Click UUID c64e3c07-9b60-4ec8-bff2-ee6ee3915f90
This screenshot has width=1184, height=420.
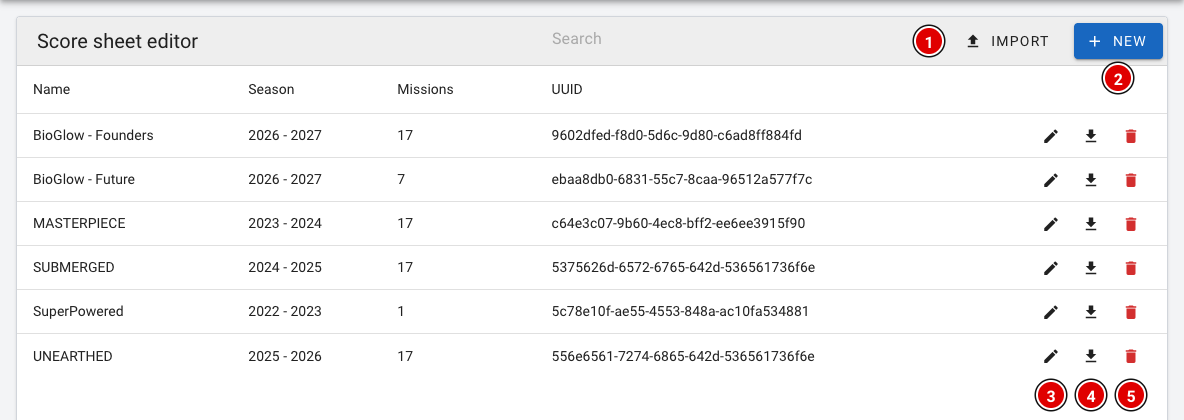(679, 224)
